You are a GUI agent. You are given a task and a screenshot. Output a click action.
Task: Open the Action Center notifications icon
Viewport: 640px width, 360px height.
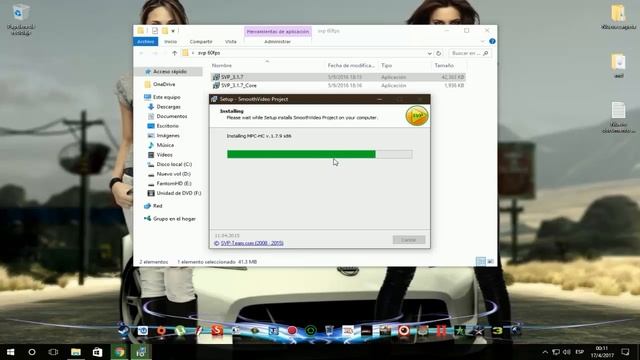(625, 352)
